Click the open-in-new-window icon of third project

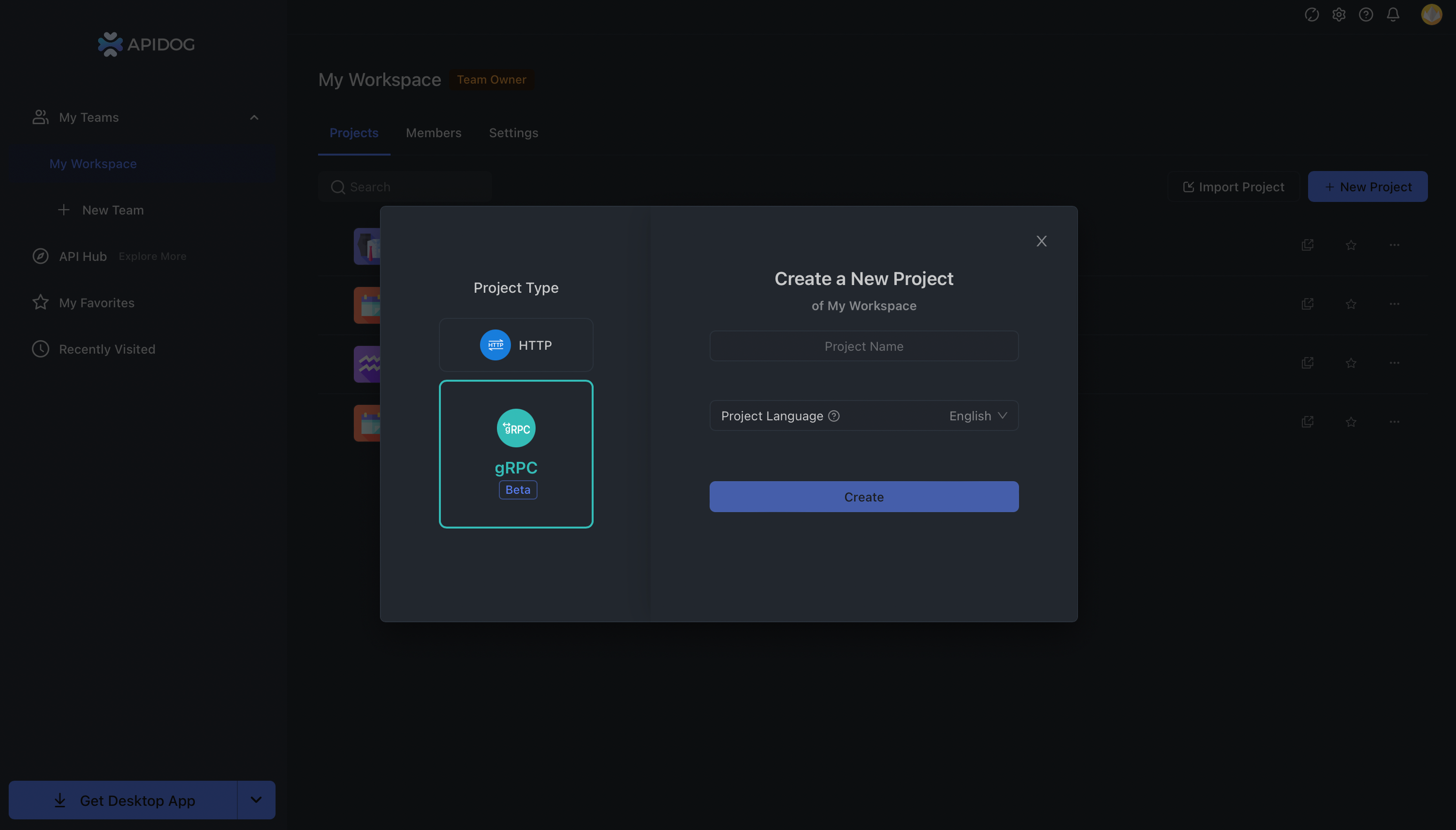[1308, 363]
